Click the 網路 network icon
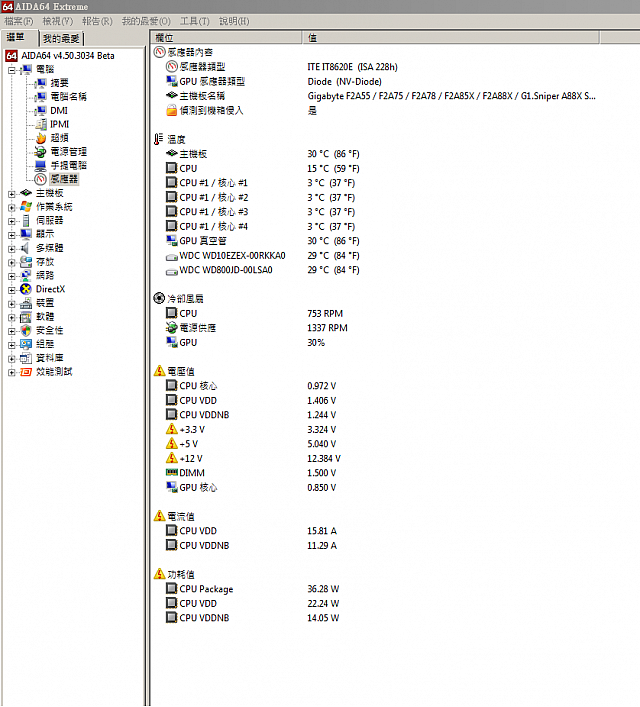The image size is (640, 707). pyautogui.click(x=26, y=276)
